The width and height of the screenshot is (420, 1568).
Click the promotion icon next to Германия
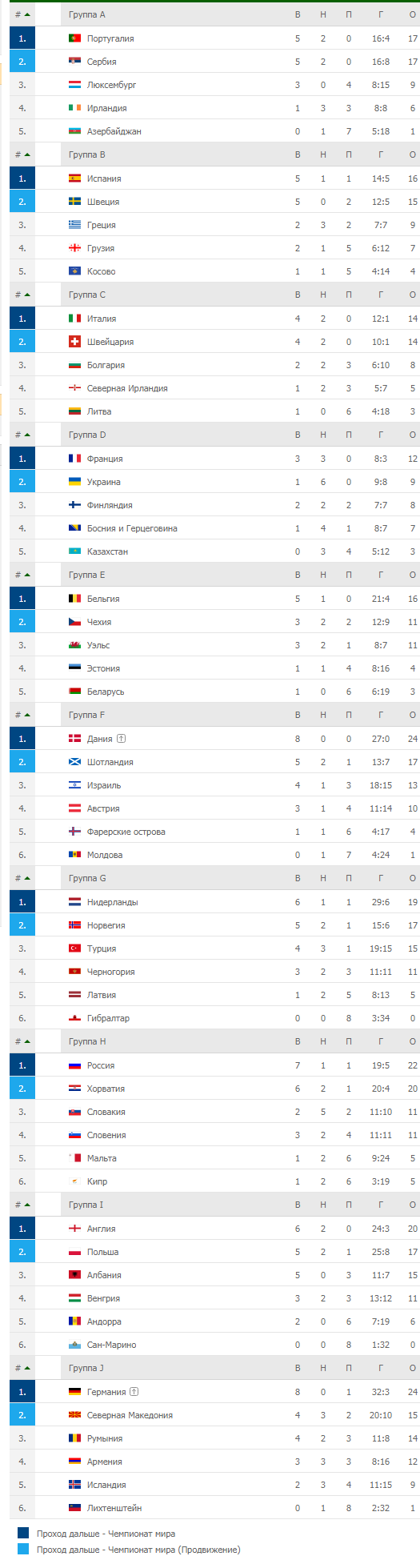point(134,1392)
